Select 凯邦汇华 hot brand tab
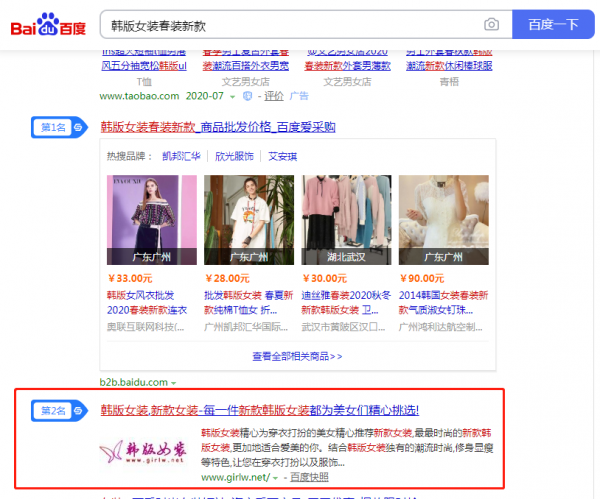The width and height of the screenshot is (600, 499). click(181, 157)
